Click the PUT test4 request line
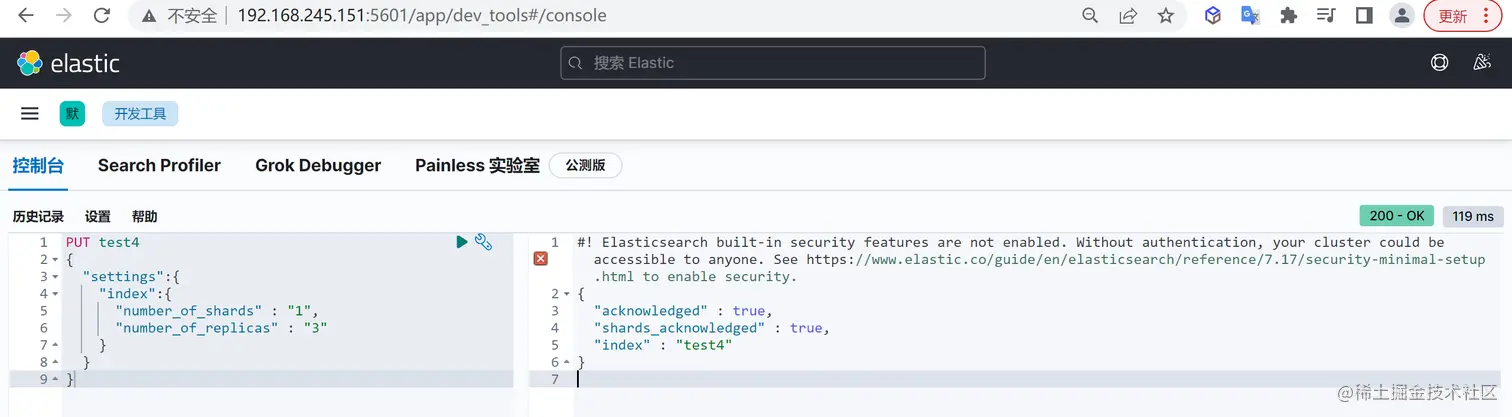 coord(103,242)
